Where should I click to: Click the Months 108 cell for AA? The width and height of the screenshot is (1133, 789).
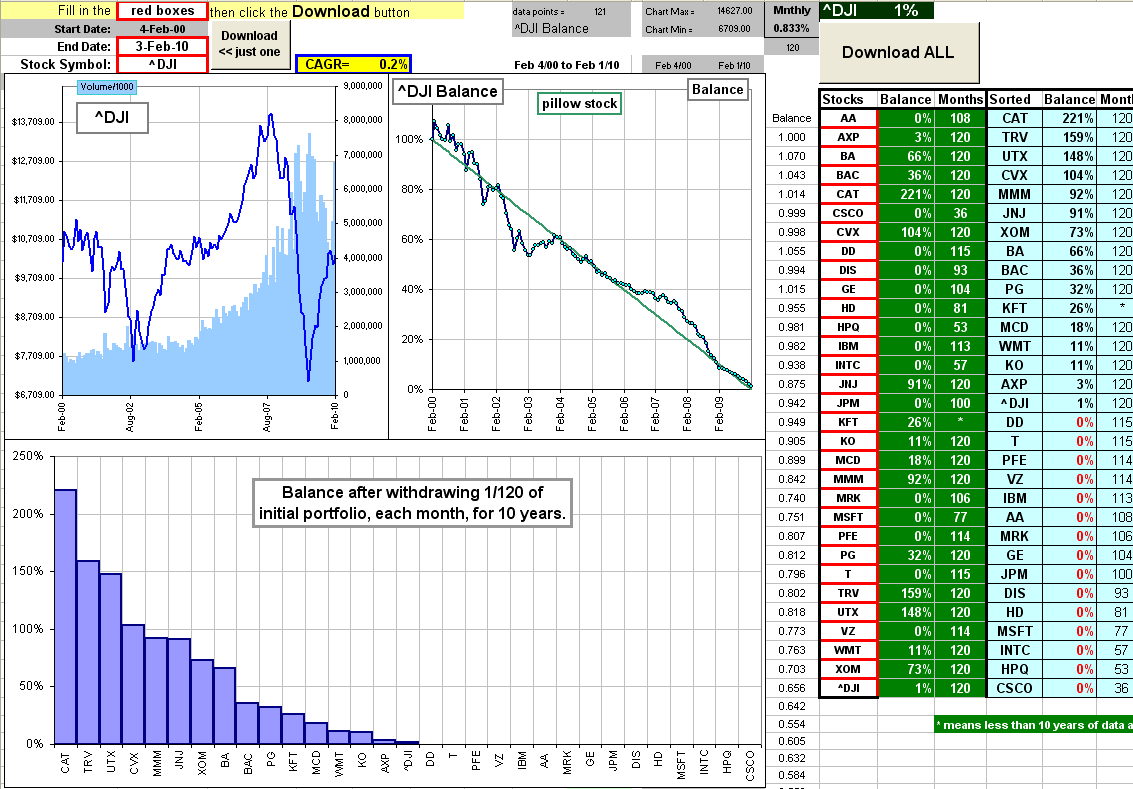[x=960, y=118]
